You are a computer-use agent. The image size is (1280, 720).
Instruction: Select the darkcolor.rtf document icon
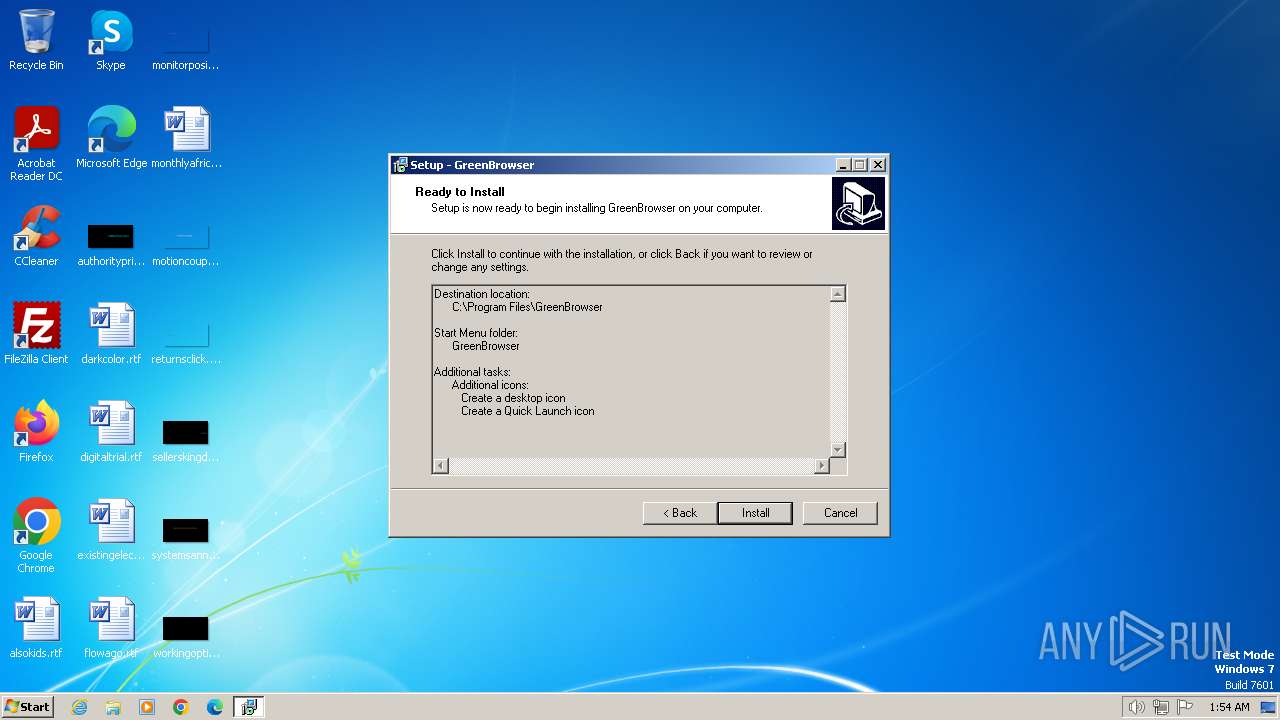point(111,334)
